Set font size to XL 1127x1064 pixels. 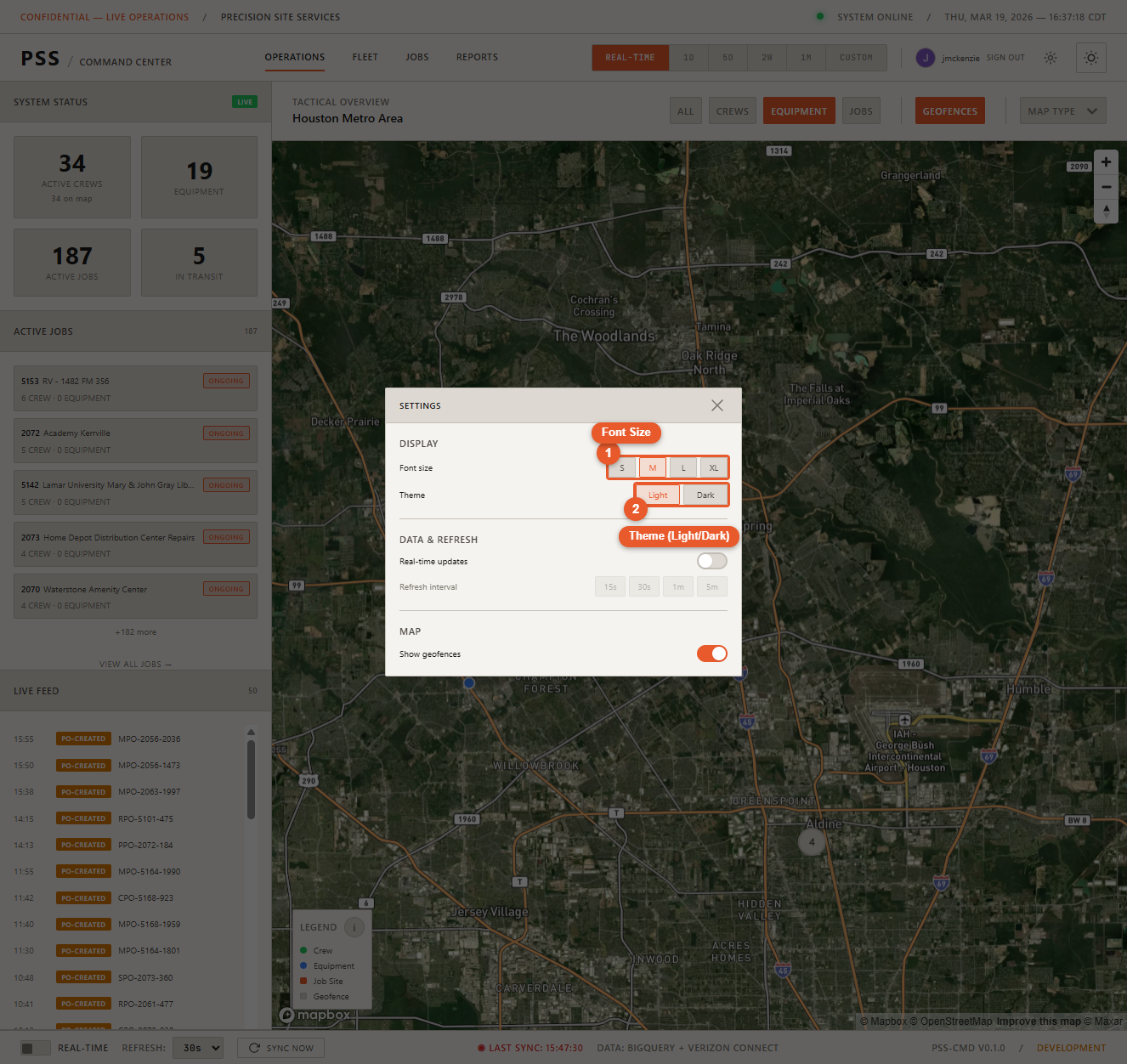pyautogui.click(x=713, y=467)
